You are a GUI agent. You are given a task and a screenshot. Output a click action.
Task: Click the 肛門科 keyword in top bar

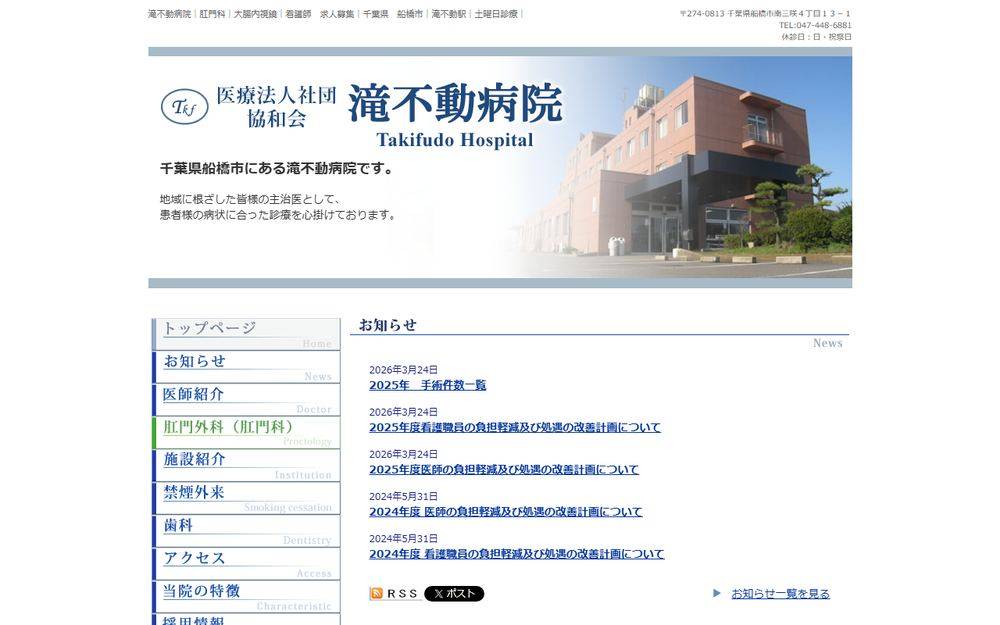[x=212, y=14]
